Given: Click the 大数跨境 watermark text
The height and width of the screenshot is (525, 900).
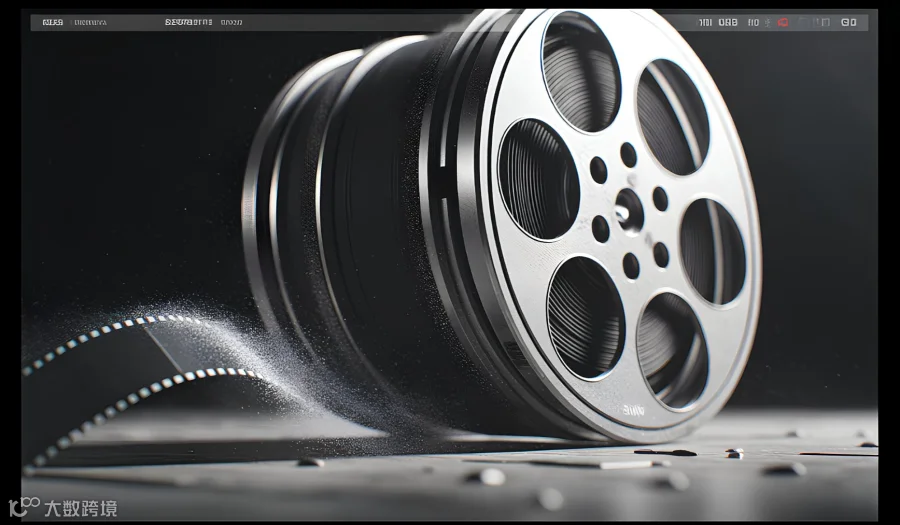Looking at the screenshot, I should (x=81, y=508).
